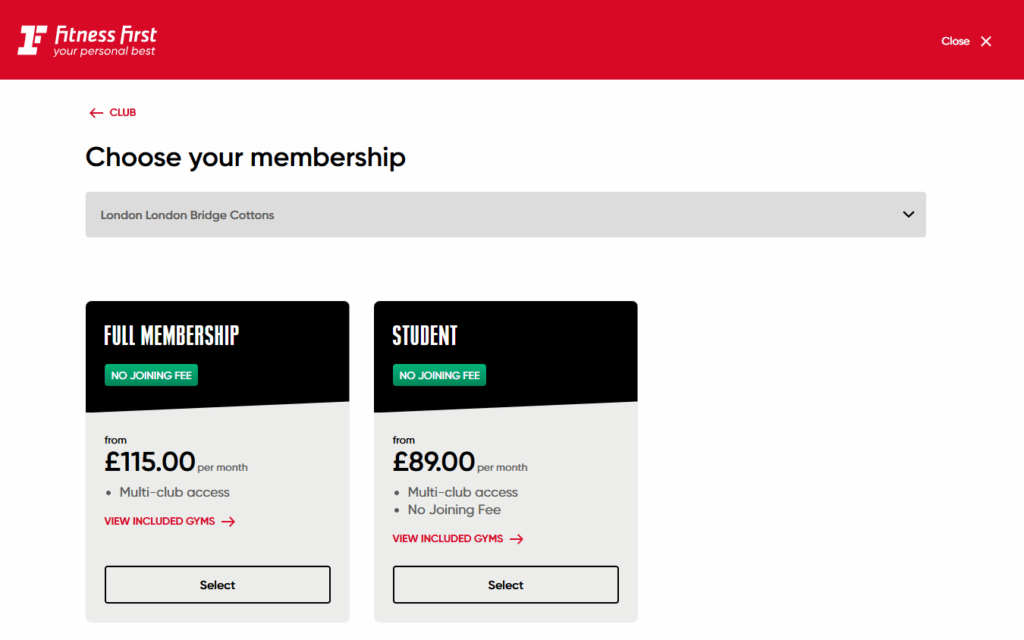Viewport: 1024px width, 640px height.
Task: Open VIEW INCLUDED GYMS for Student membership
Action: coord(449,538)
